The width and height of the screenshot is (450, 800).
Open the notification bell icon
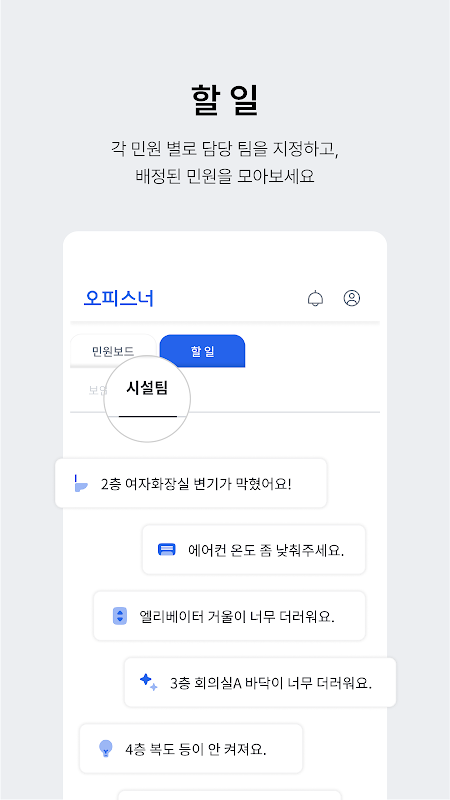click(315, 298)
